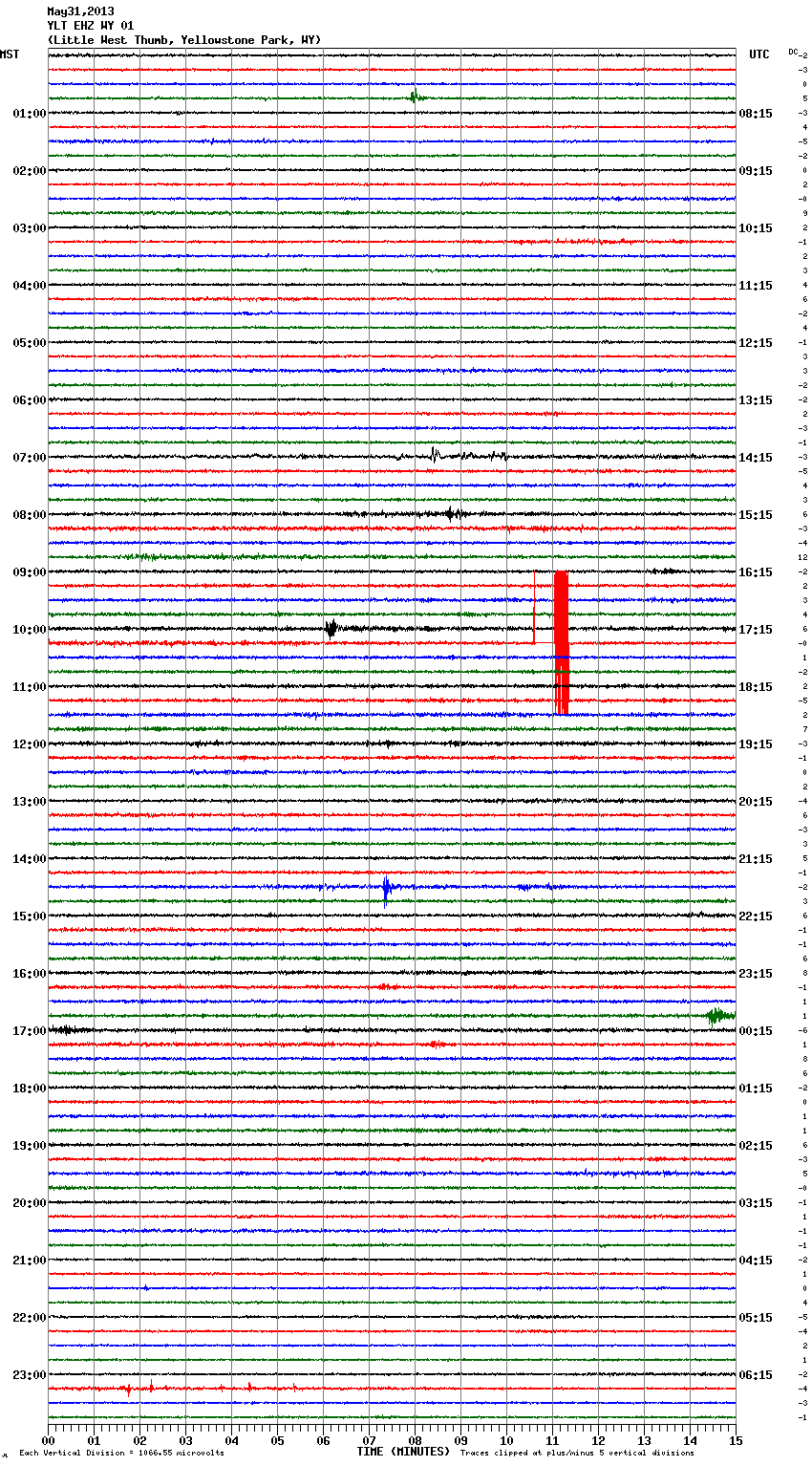
Task: Pick the "00:15" UTC time label
Action: [756, 1031]
